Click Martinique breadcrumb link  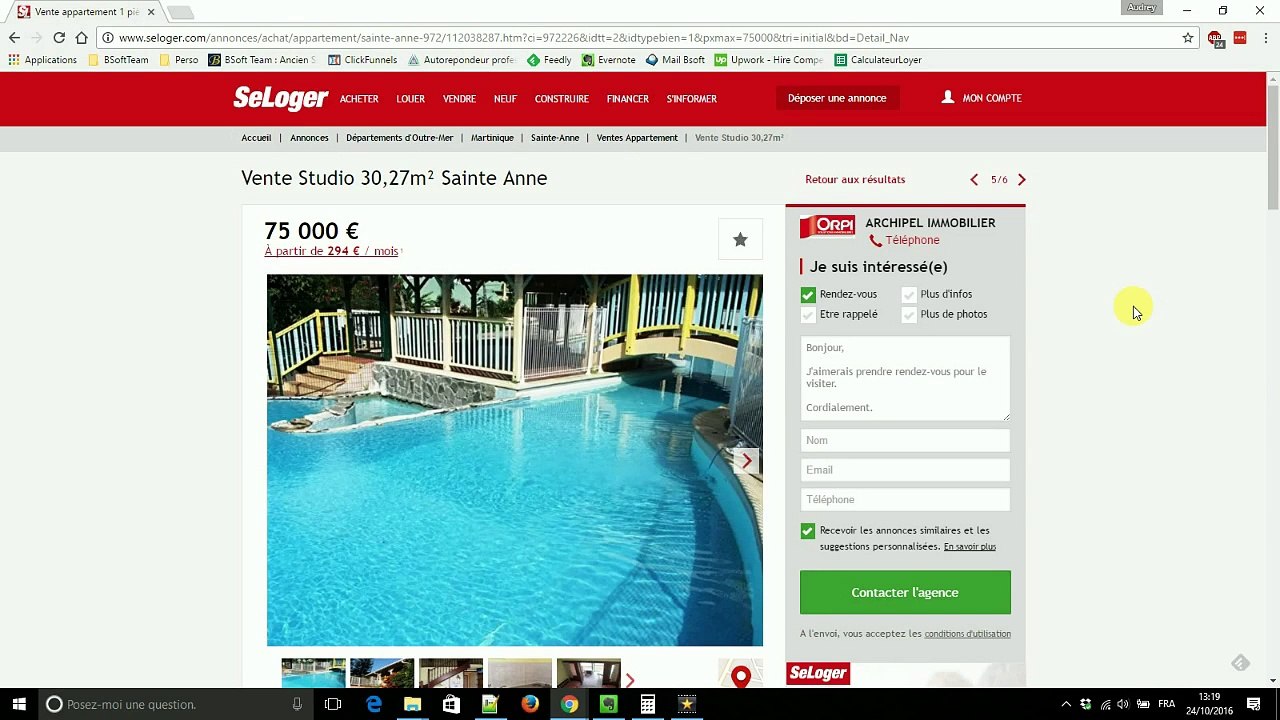pyautogui.click(x=492, y=138)
